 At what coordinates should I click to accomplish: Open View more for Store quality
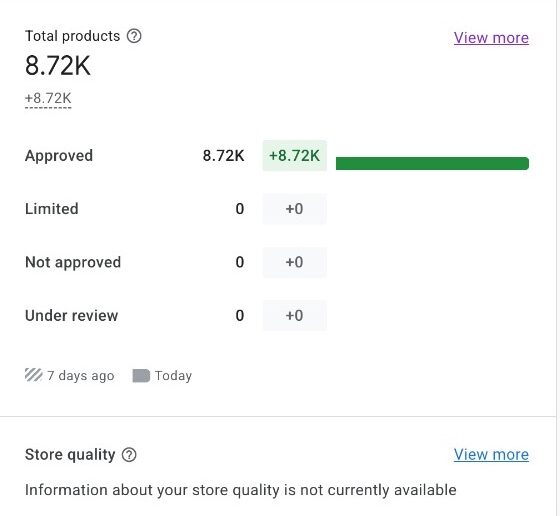pos(491,455)
